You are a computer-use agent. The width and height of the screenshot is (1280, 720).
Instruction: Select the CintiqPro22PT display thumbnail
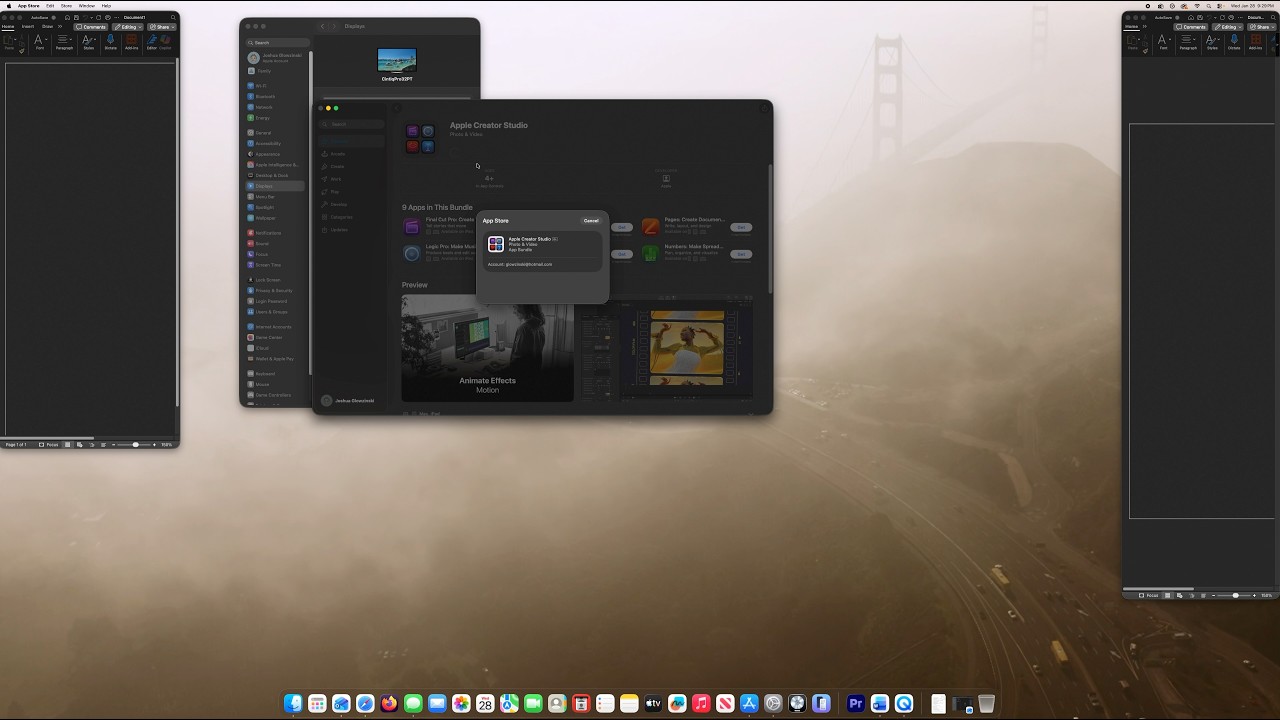click(x=397, y=61)
